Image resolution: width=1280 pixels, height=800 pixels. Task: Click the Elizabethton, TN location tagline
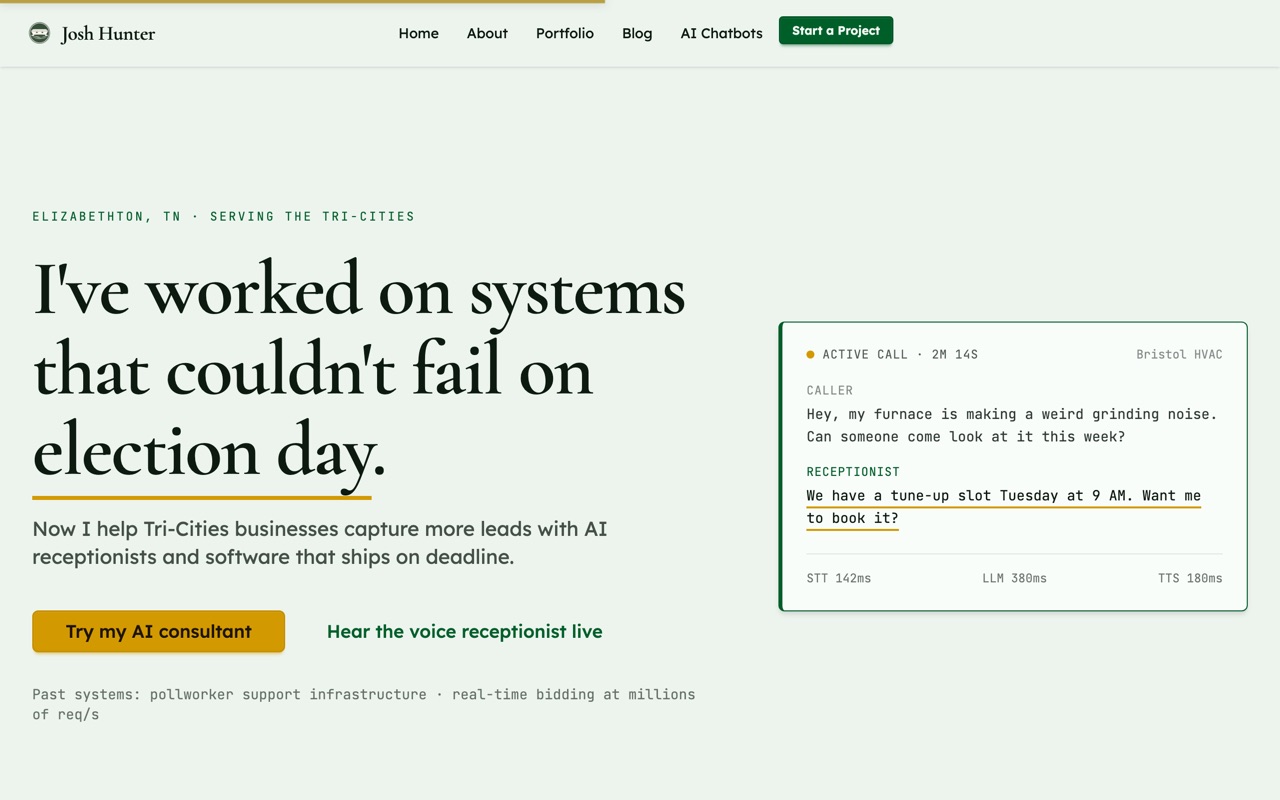pyautogui.click(x=223, y=216)
